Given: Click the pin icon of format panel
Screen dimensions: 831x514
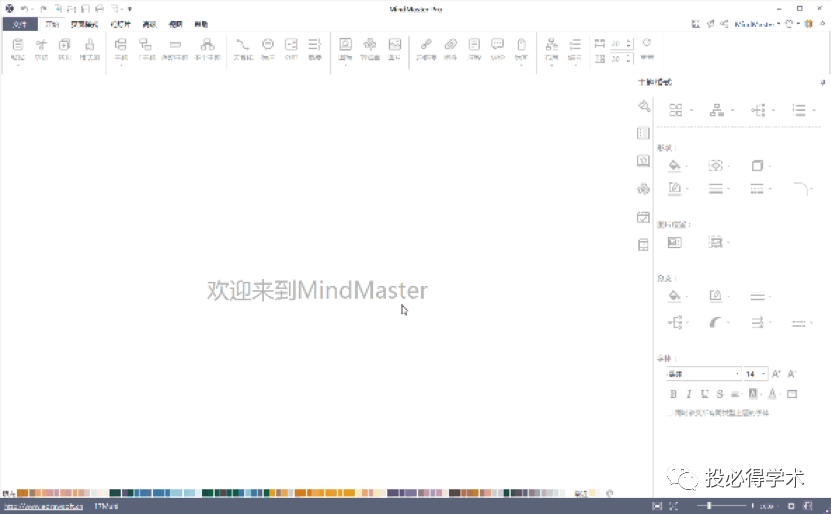Looking at the screenshot, I should point(823,82).
